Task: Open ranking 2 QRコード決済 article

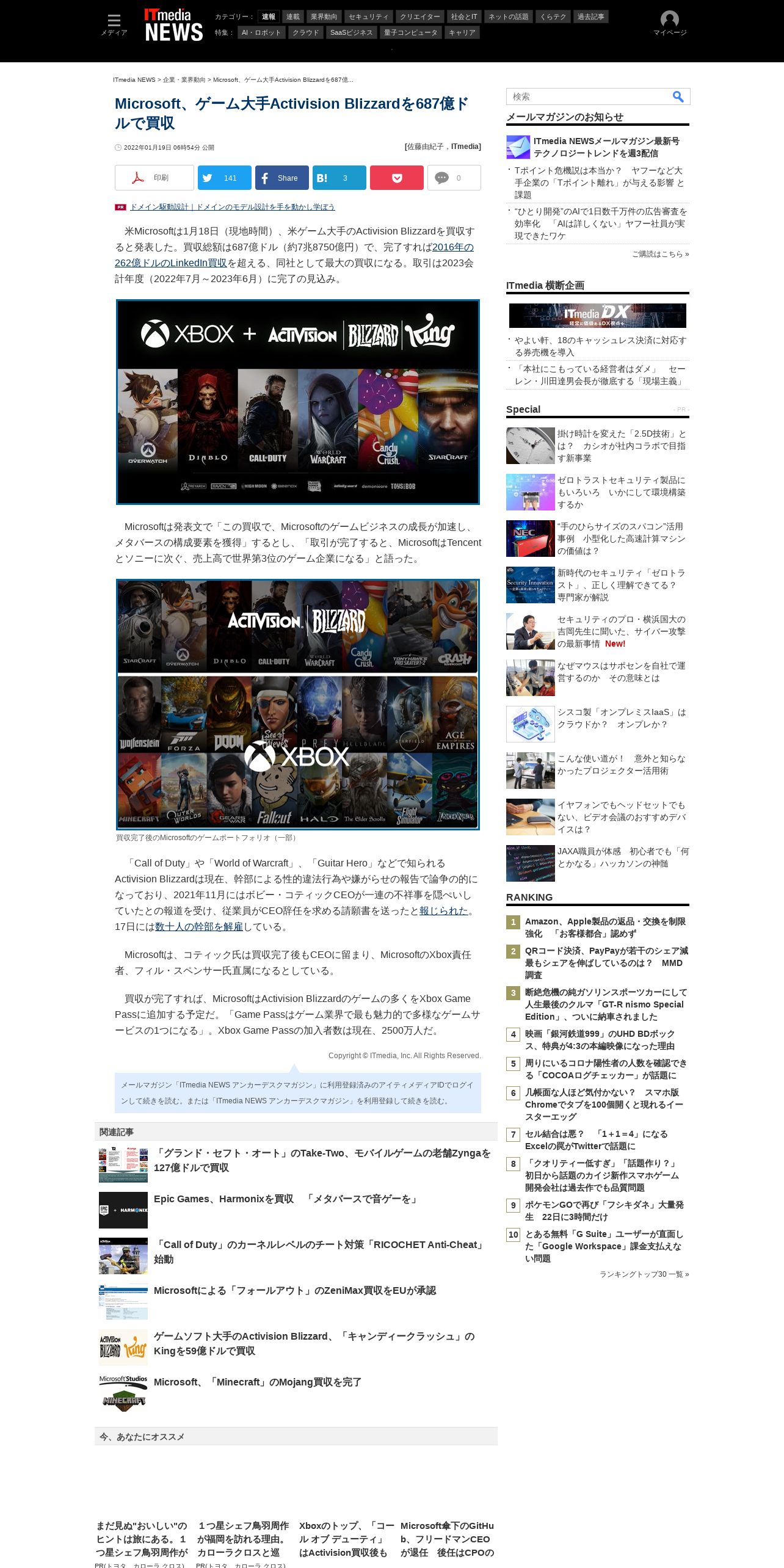Action: [x=606, y=963]
